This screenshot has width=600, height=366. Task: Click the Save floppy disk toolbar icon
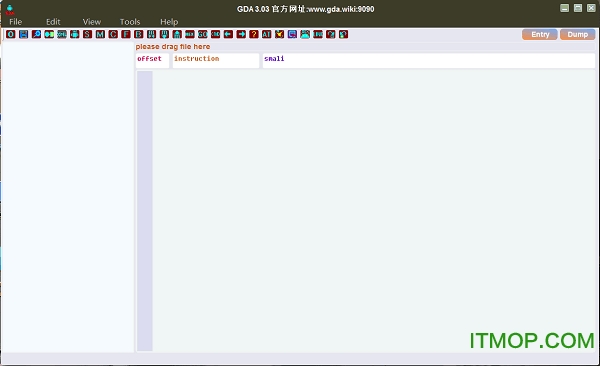click(x=24, y=34)
